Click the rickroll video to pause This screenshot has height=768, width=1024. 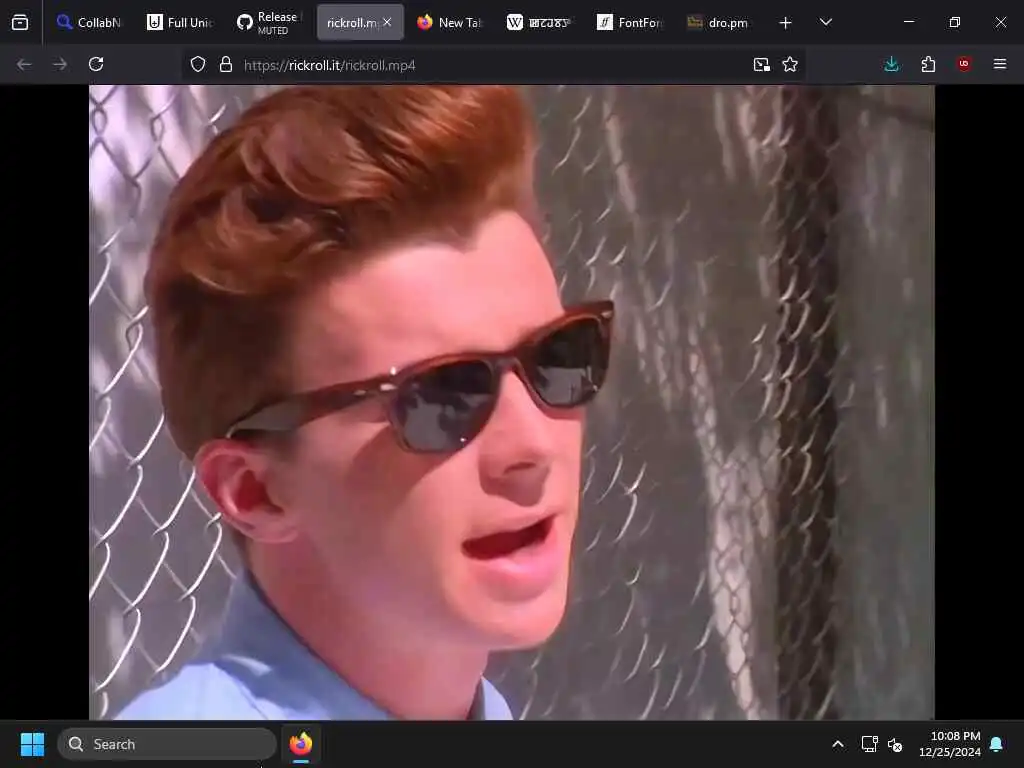tap(511, 402)
